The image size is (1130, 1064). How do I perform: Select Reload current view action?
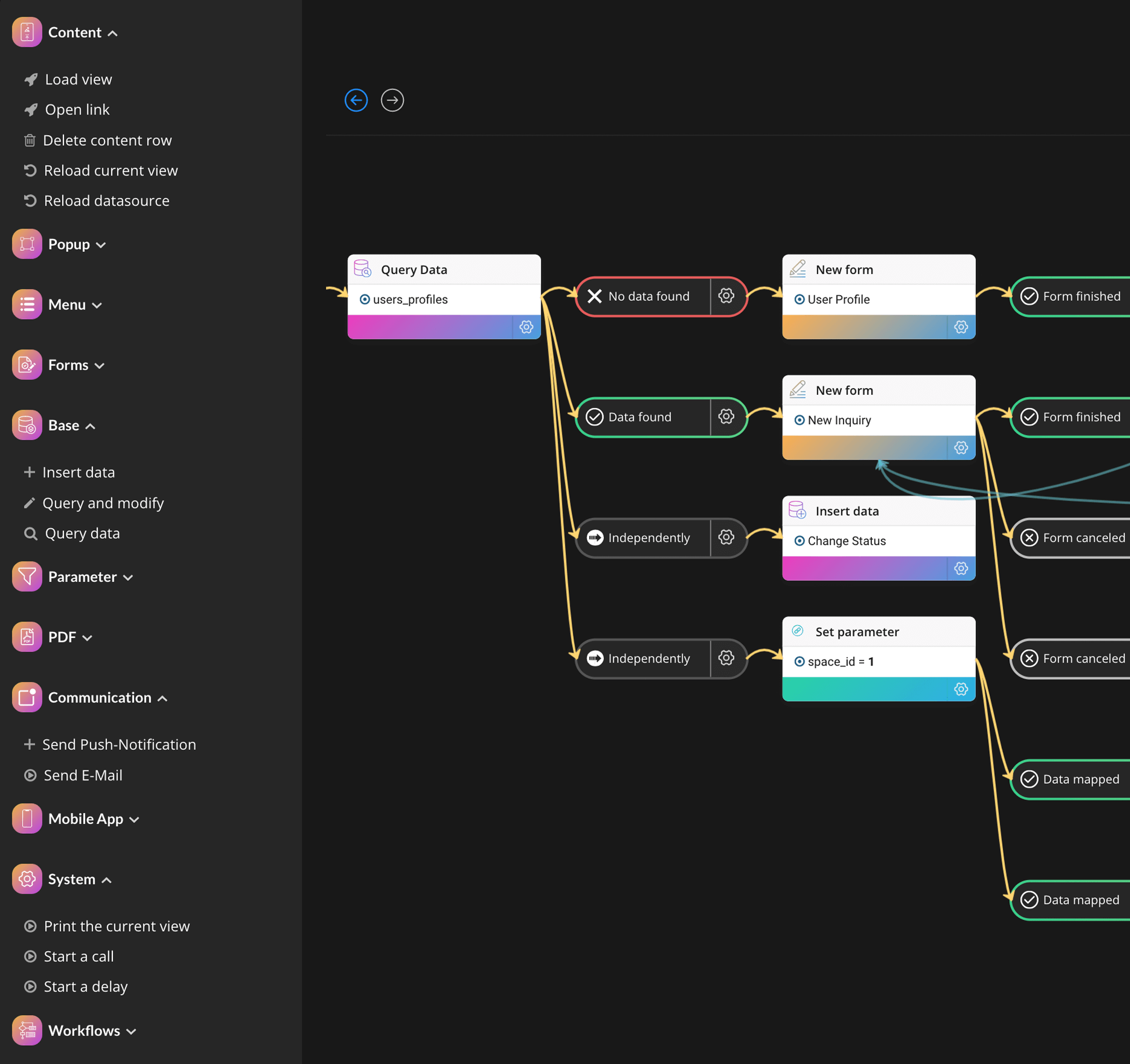pyautogui.click(x=101, y=170)
